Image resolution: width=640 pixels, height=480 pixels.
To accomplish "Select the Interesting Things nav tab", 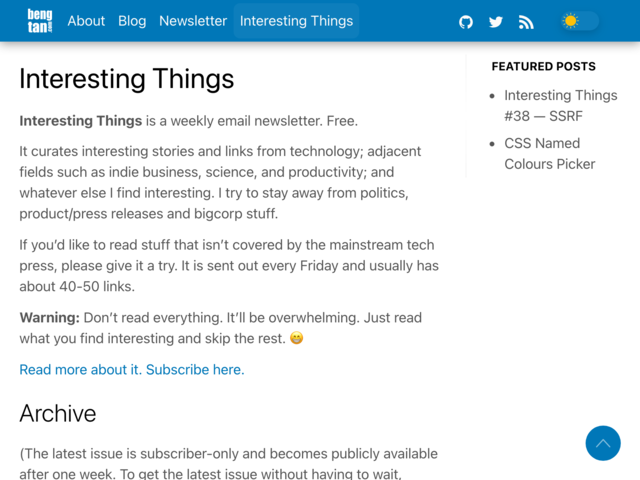I will coord(296,21).
